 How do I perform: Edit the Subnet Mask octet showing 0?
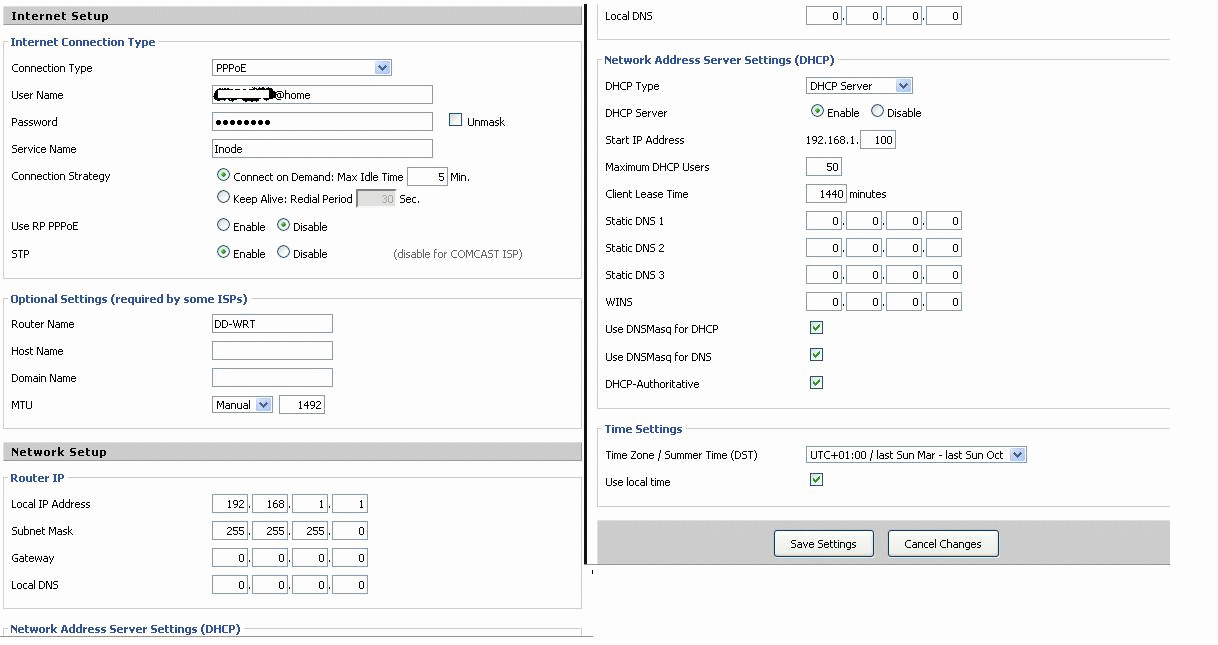pyautogui.click(x=350, y=531)
